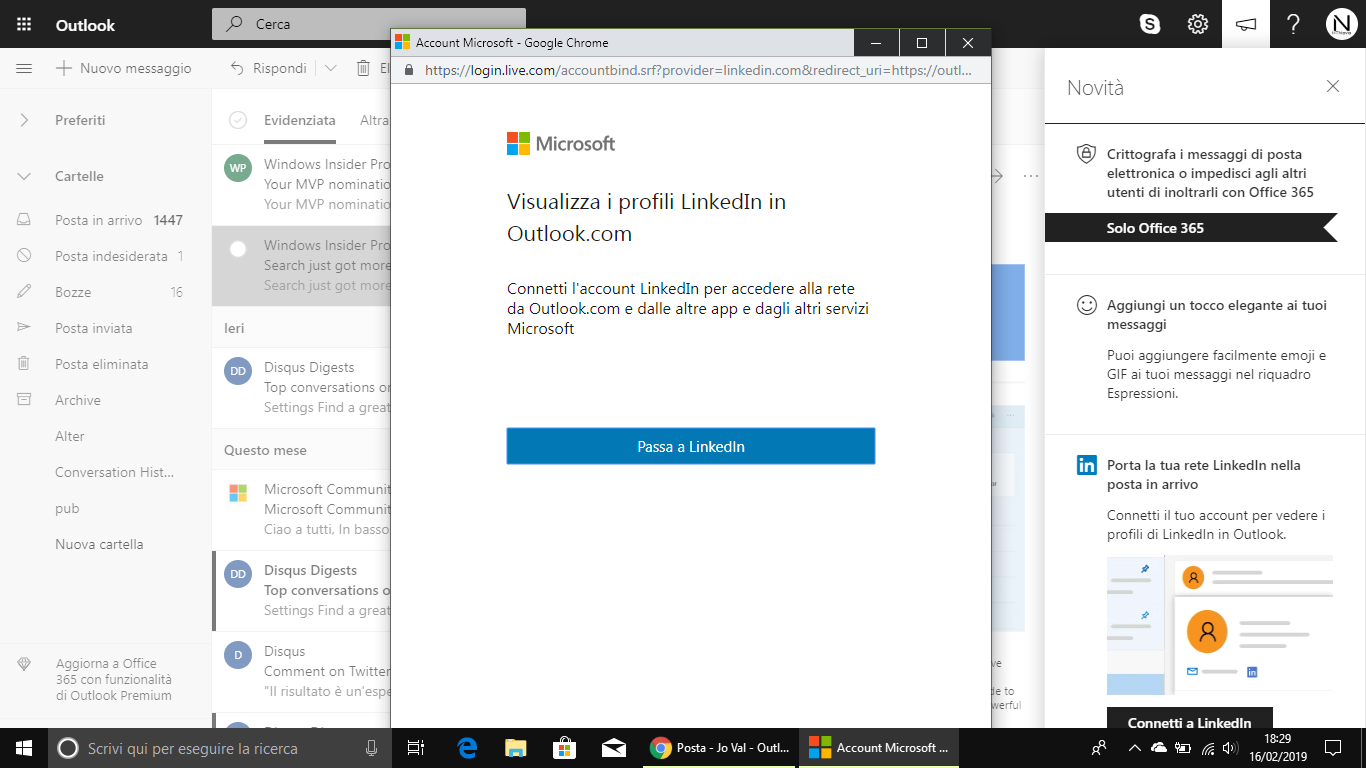Open Skype from Outlook header
Viewport: 1366px width, 768px height.
pos(1150,25)
